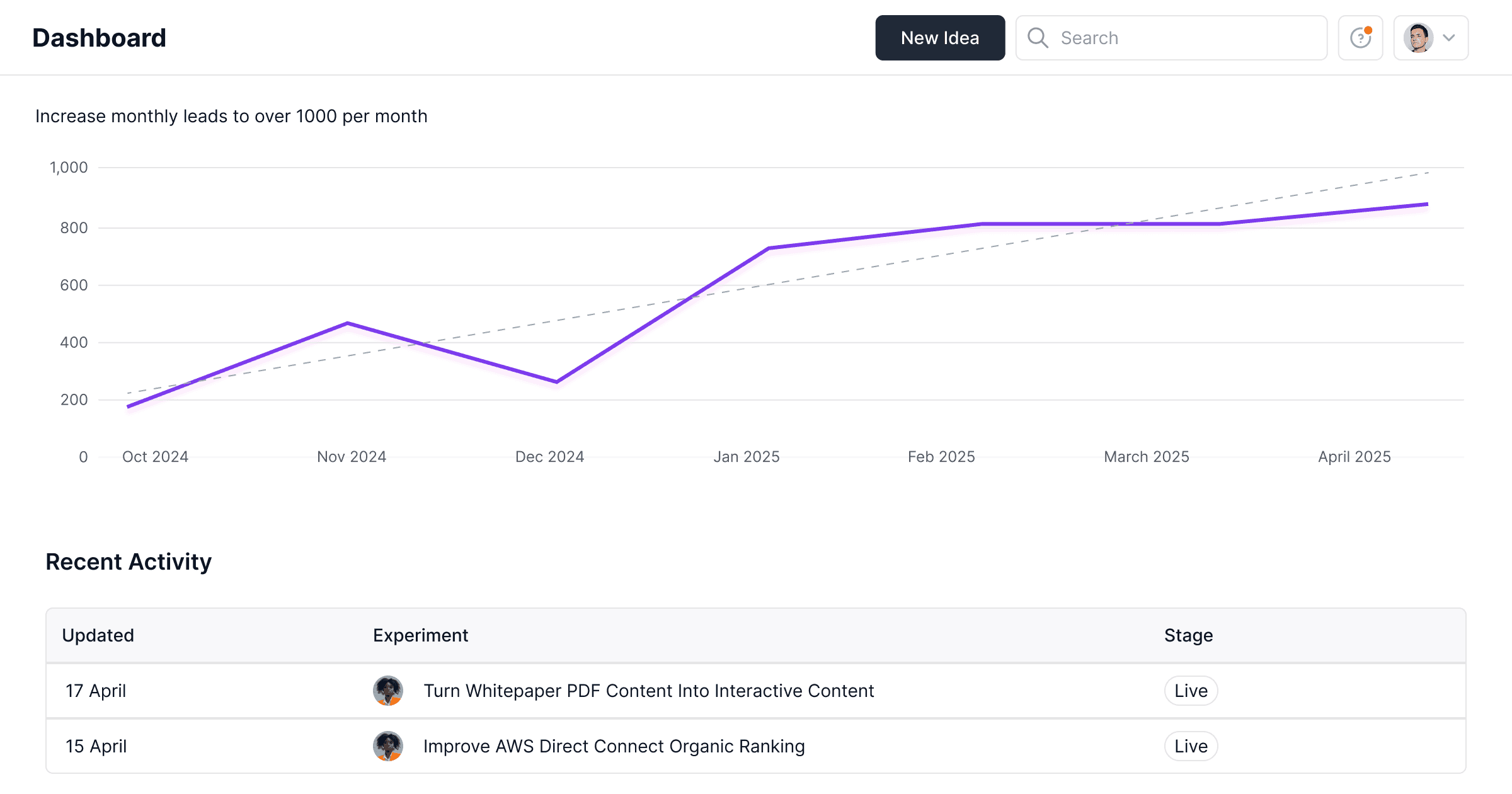Sort by the Experiment column header

[x=420, y=635]
